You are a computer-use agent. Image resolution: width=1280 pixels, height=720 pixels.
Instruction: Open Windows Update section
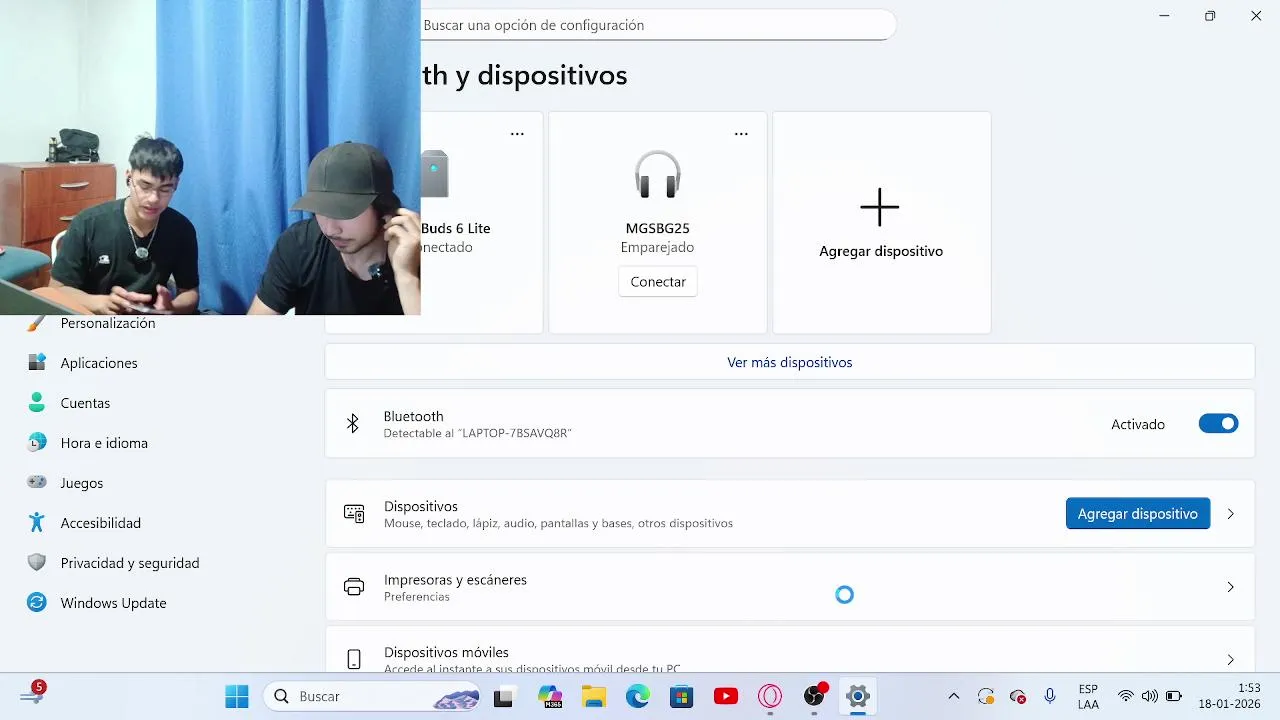(x=113, y=603)
